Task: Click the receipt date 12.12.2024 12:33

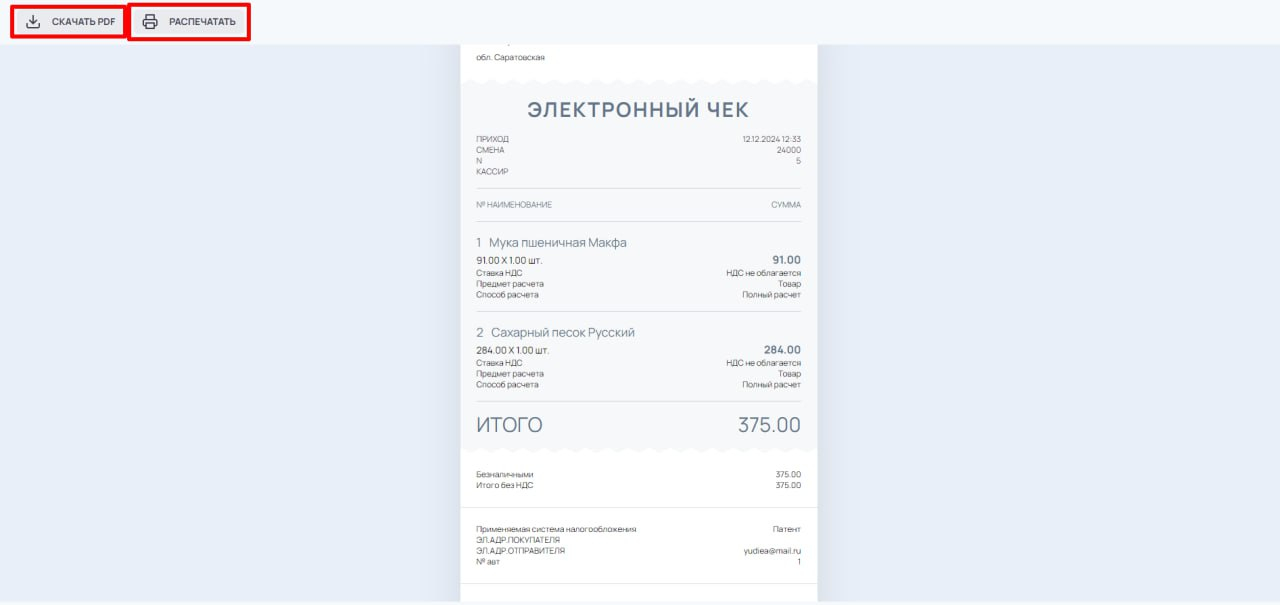Action: 771,139
